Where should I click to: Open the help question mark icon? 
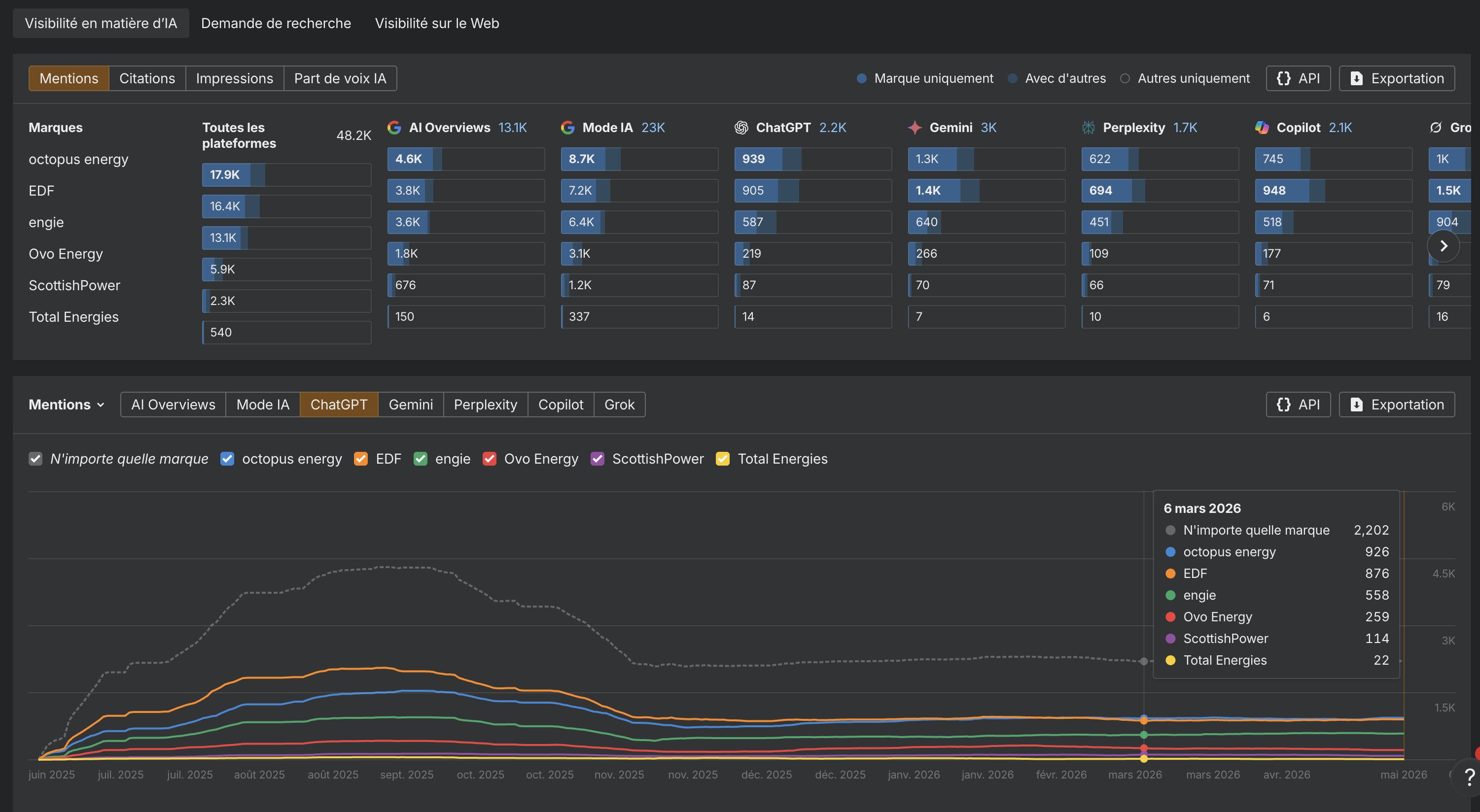(1469, 777)
